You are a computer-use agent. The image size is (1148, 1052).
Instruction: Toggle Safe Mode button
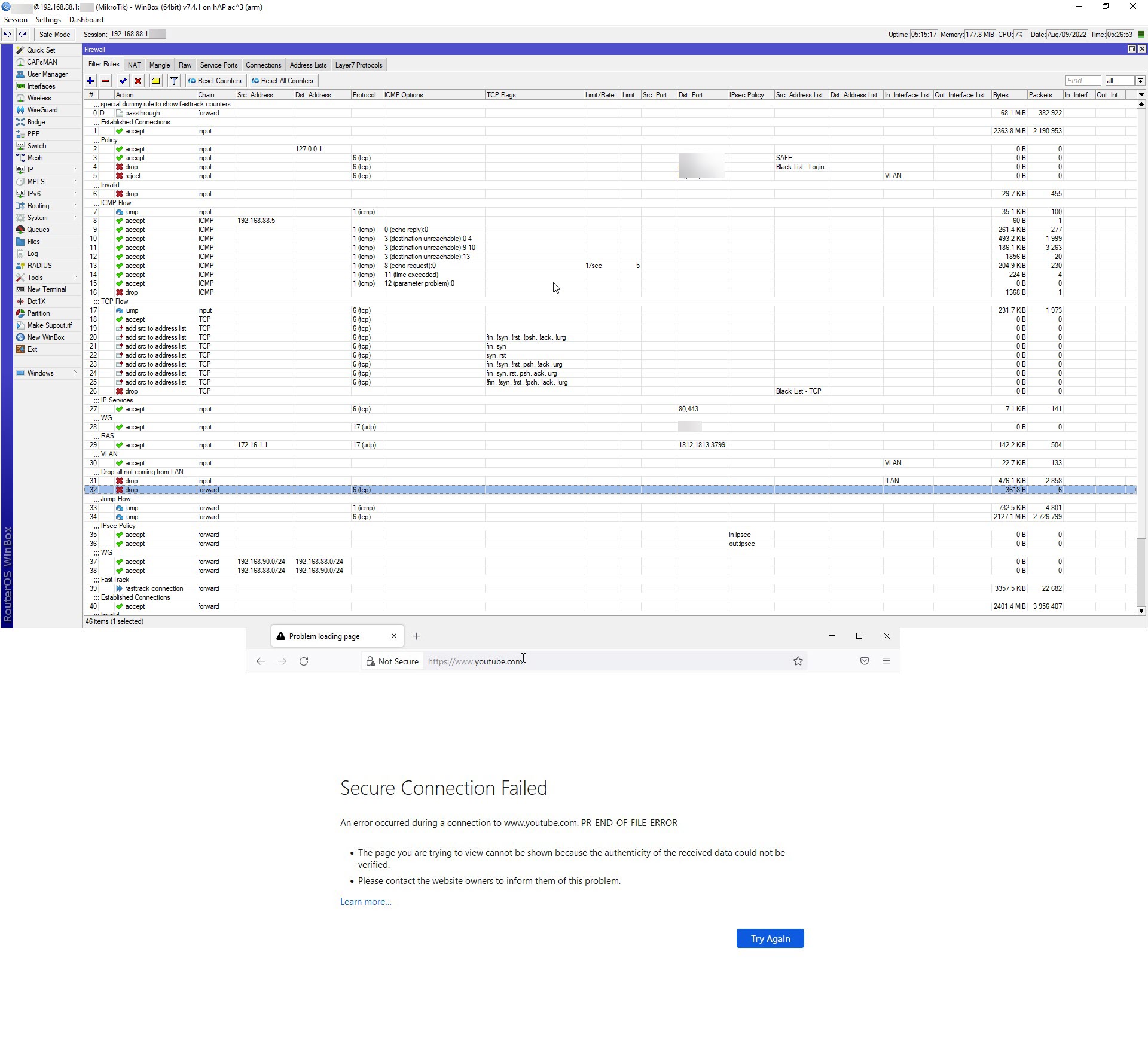(54, 35)
